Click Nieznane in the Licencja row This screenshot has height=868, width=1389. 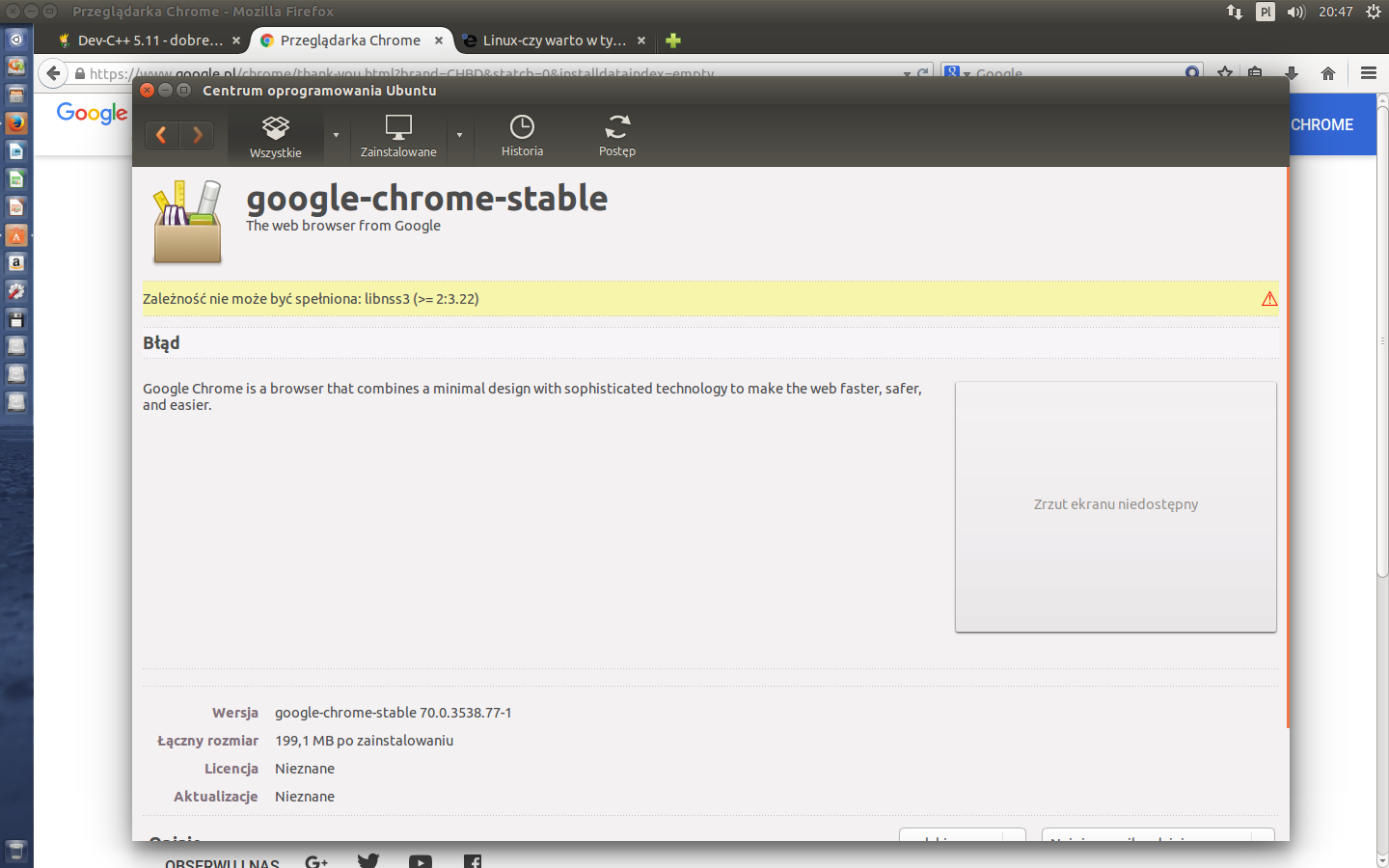coord(305,769)
